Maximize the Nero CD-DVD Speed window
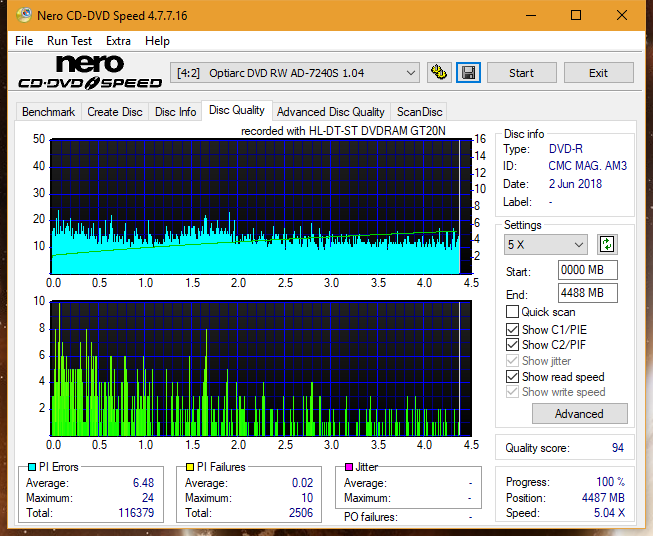 pyautogui.click(x=576, y=15)
